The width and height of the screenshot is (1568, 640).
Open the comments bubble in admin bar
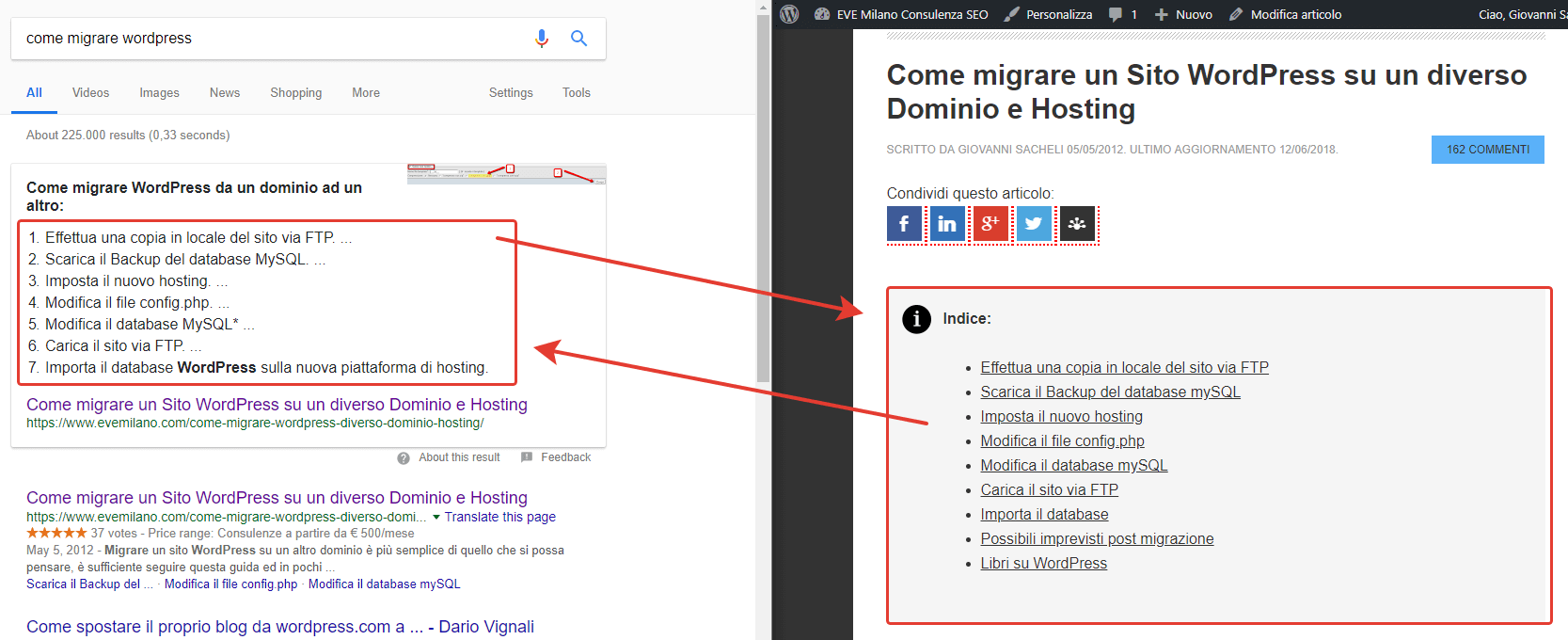[1123, 14]
